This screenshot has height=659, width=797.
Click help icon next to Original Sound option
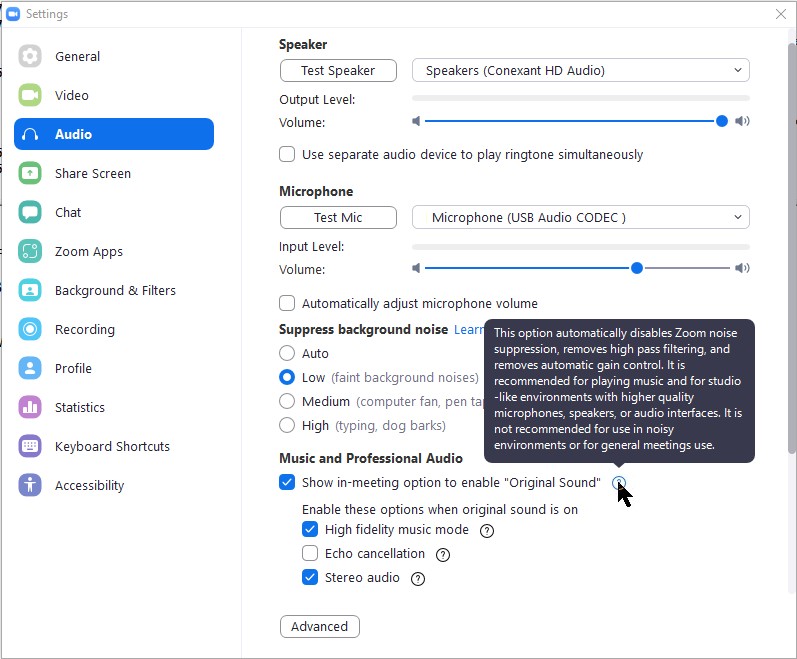pos(619,483)
